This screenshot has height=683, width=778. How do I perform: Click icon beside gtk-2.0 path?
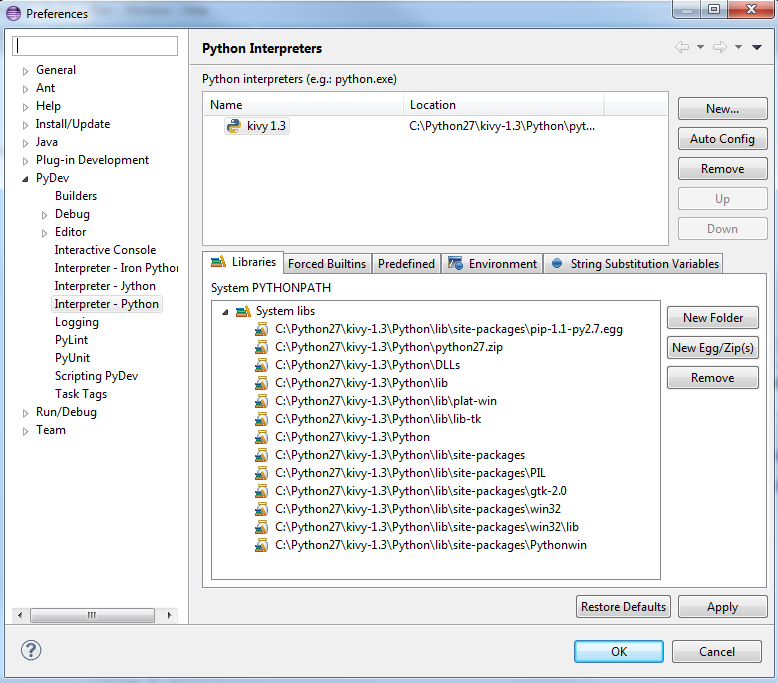click(x=261, y=491)
